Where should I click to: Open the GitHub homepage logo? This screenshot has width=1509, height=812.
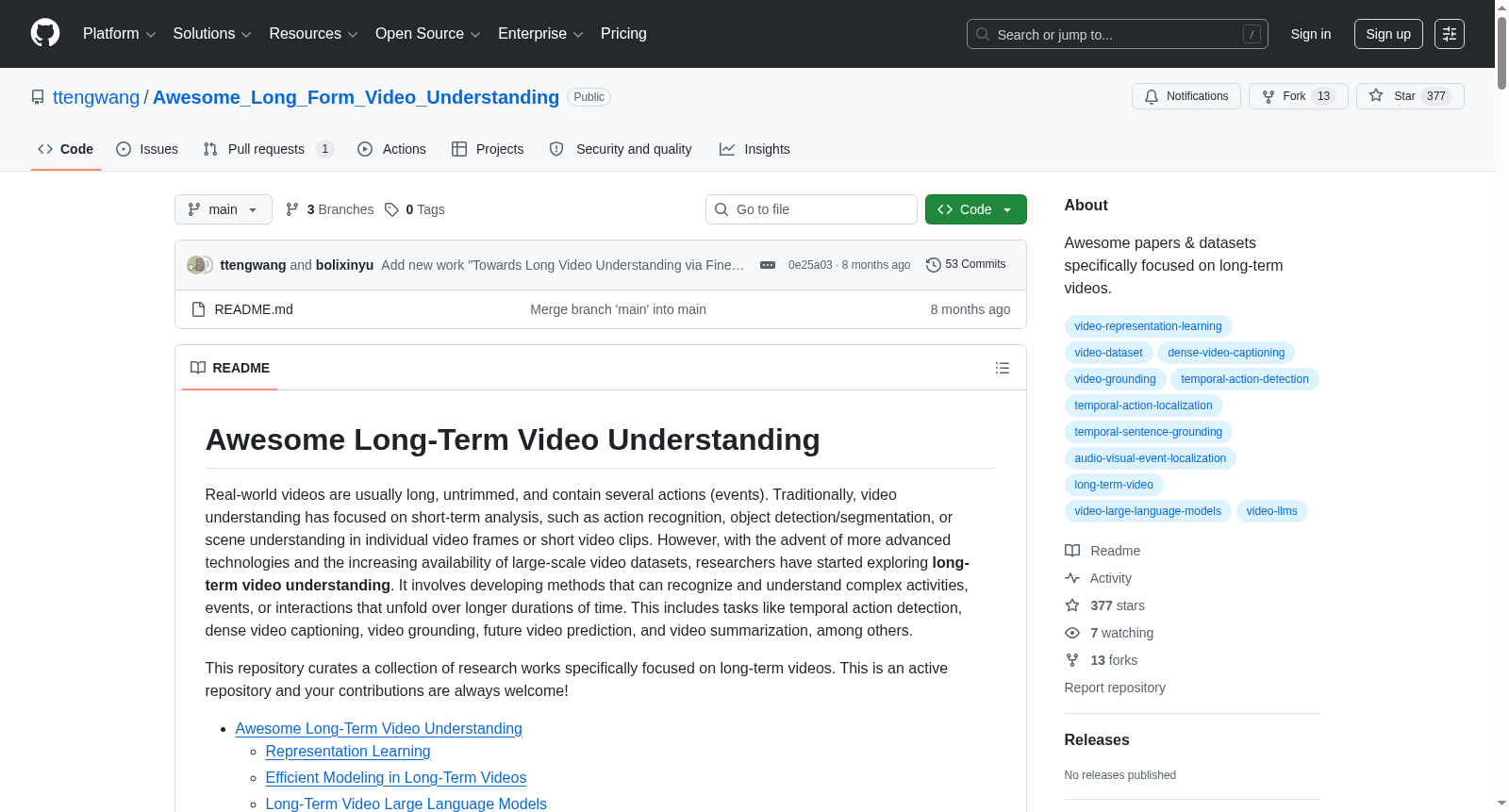(45, 33)
